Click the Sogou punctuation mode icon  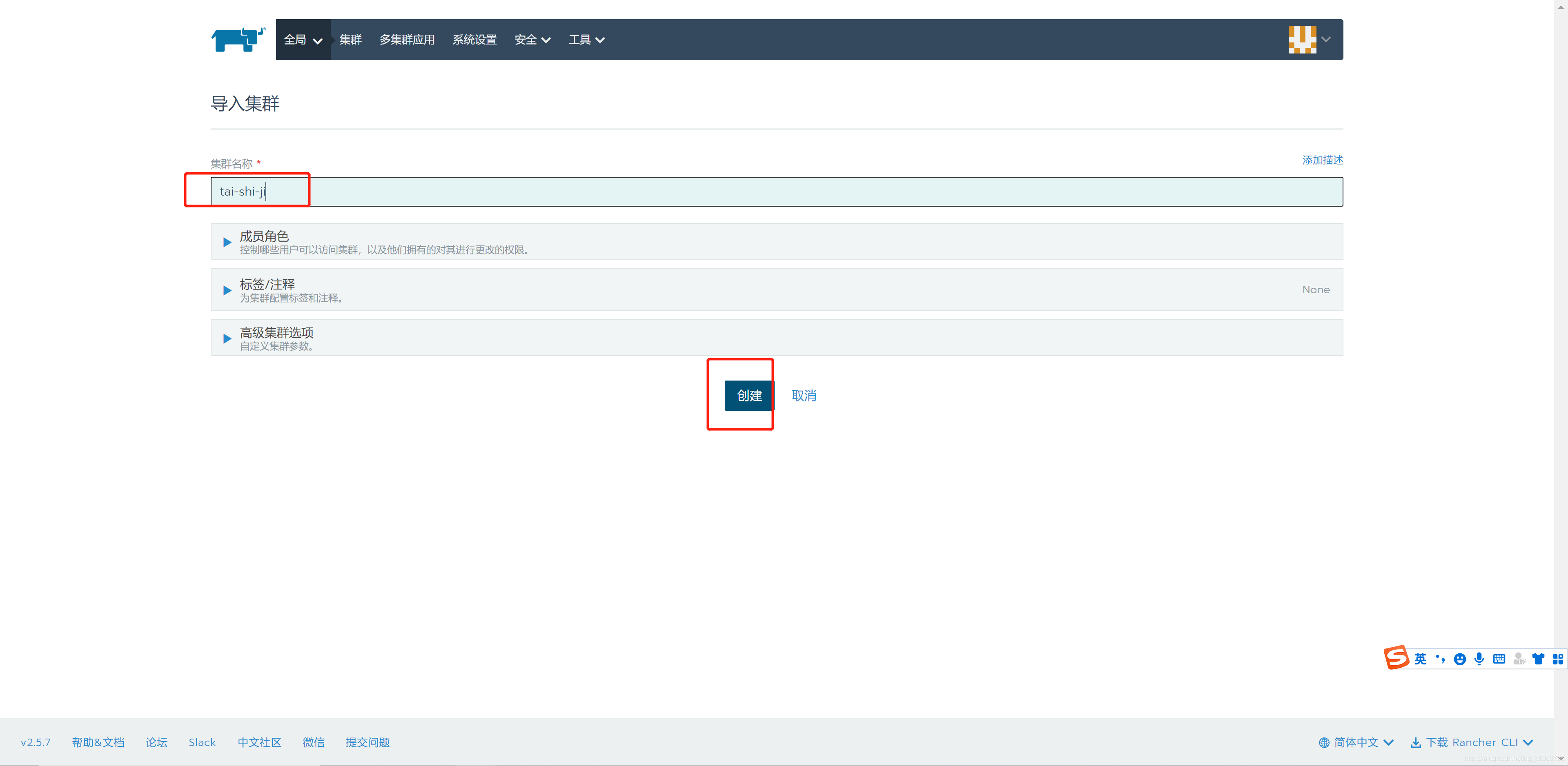pos(1440,659)
